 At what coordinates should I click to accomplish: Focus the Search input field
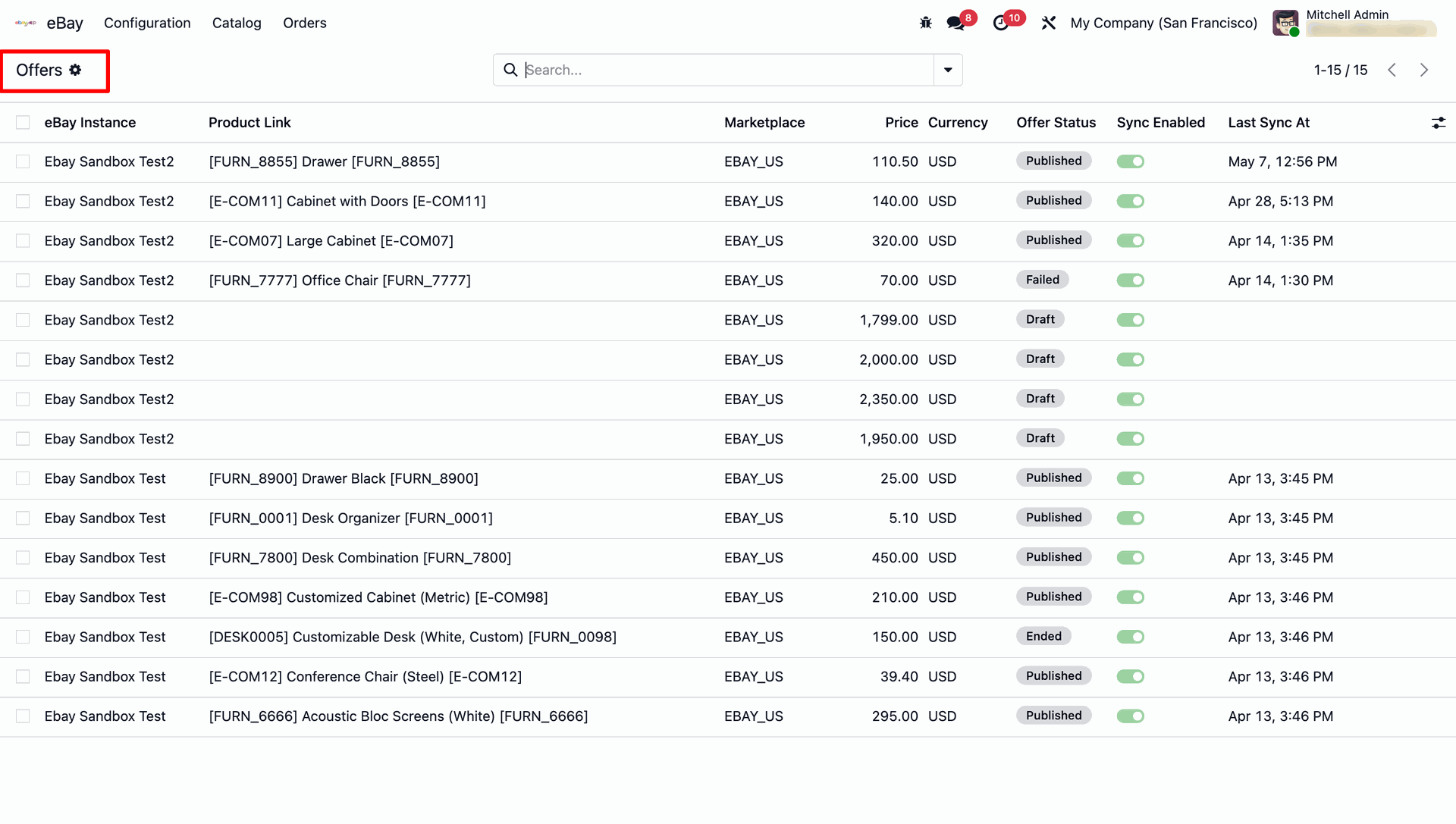pos(728,70)
